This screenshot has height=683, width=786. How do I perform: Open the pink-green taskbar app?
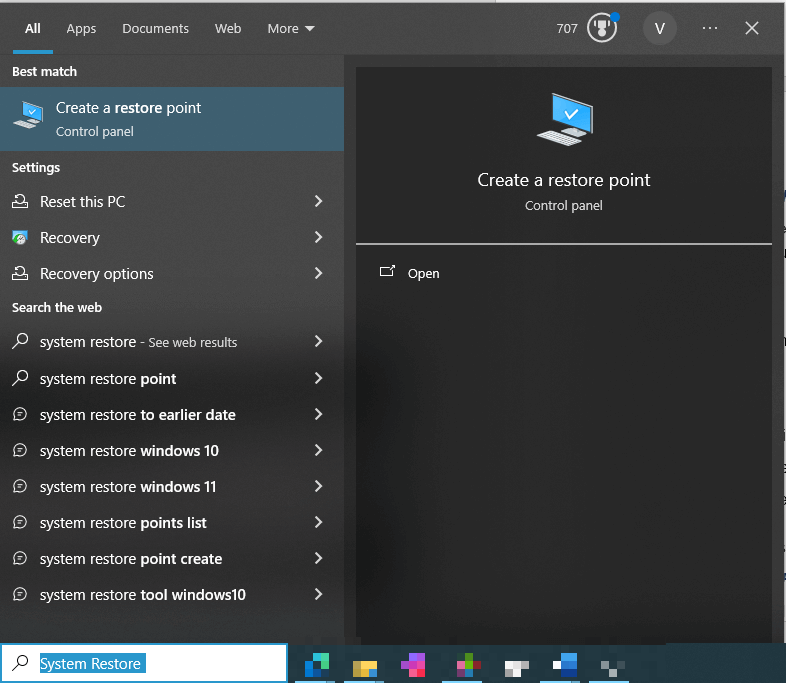468,665
